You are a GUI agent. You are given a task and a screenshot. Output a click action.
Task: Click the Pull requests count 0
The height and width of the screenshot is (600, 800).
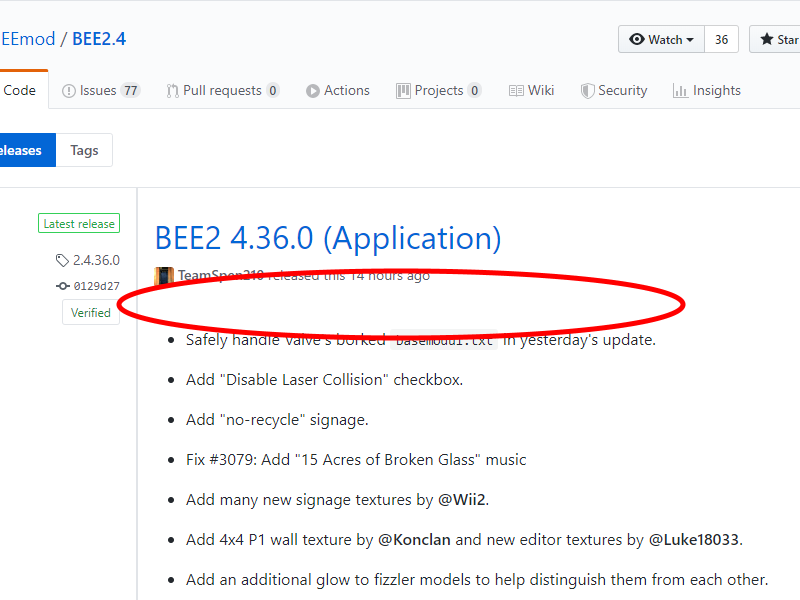[x=273, y=91]
